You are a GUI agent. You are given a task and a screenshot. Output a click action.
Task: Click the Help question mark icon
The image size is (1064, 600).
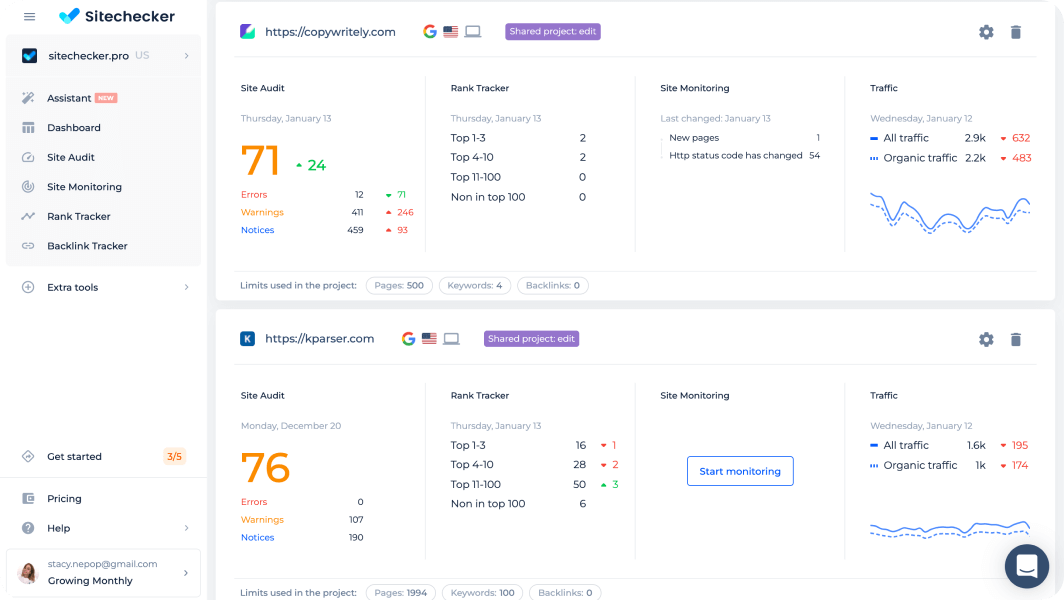[28, 528]
